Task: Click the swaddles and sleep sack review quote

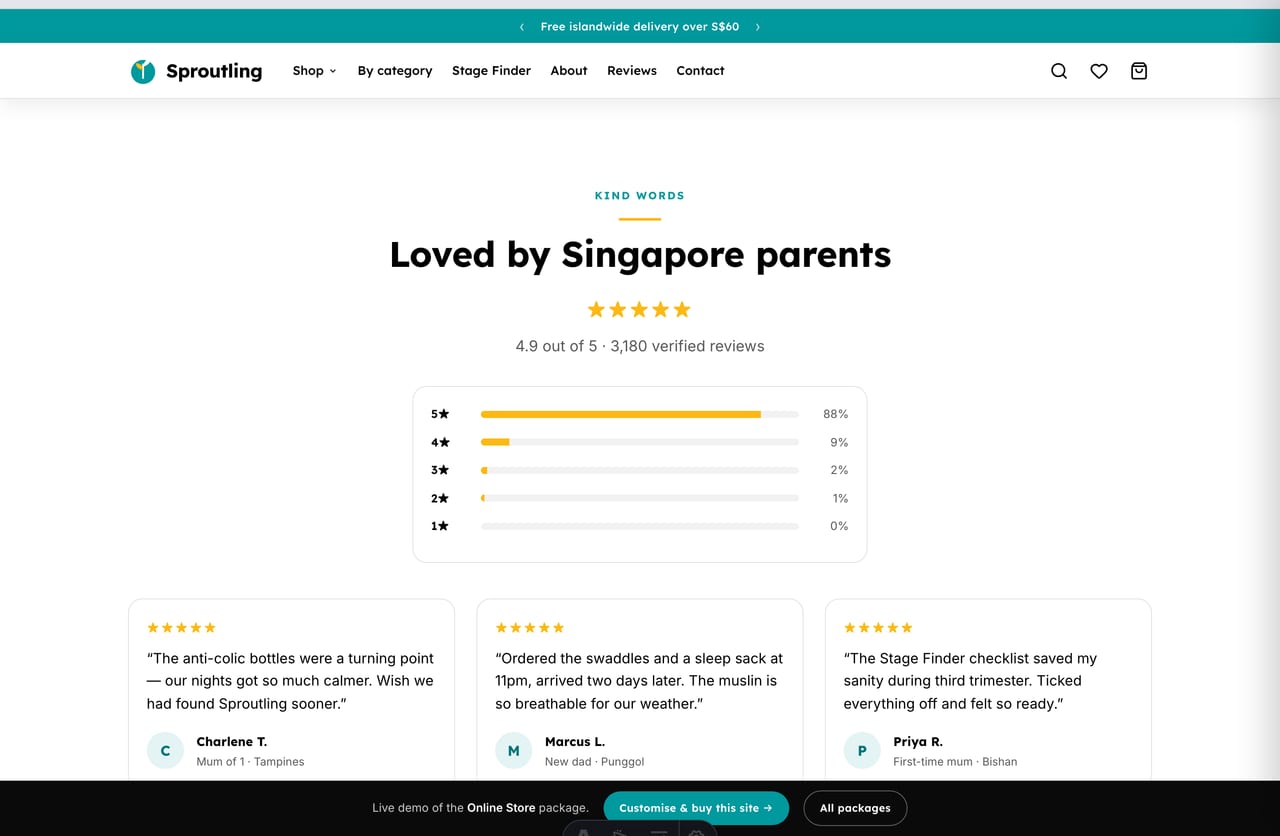Action: pos(639,681)
